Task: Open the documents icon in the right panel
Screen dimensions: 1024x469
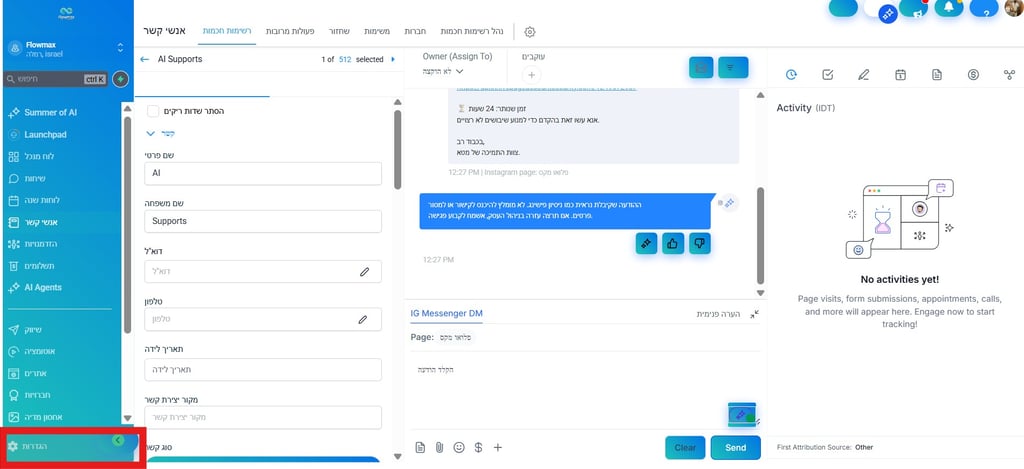Action: point(937,74)
